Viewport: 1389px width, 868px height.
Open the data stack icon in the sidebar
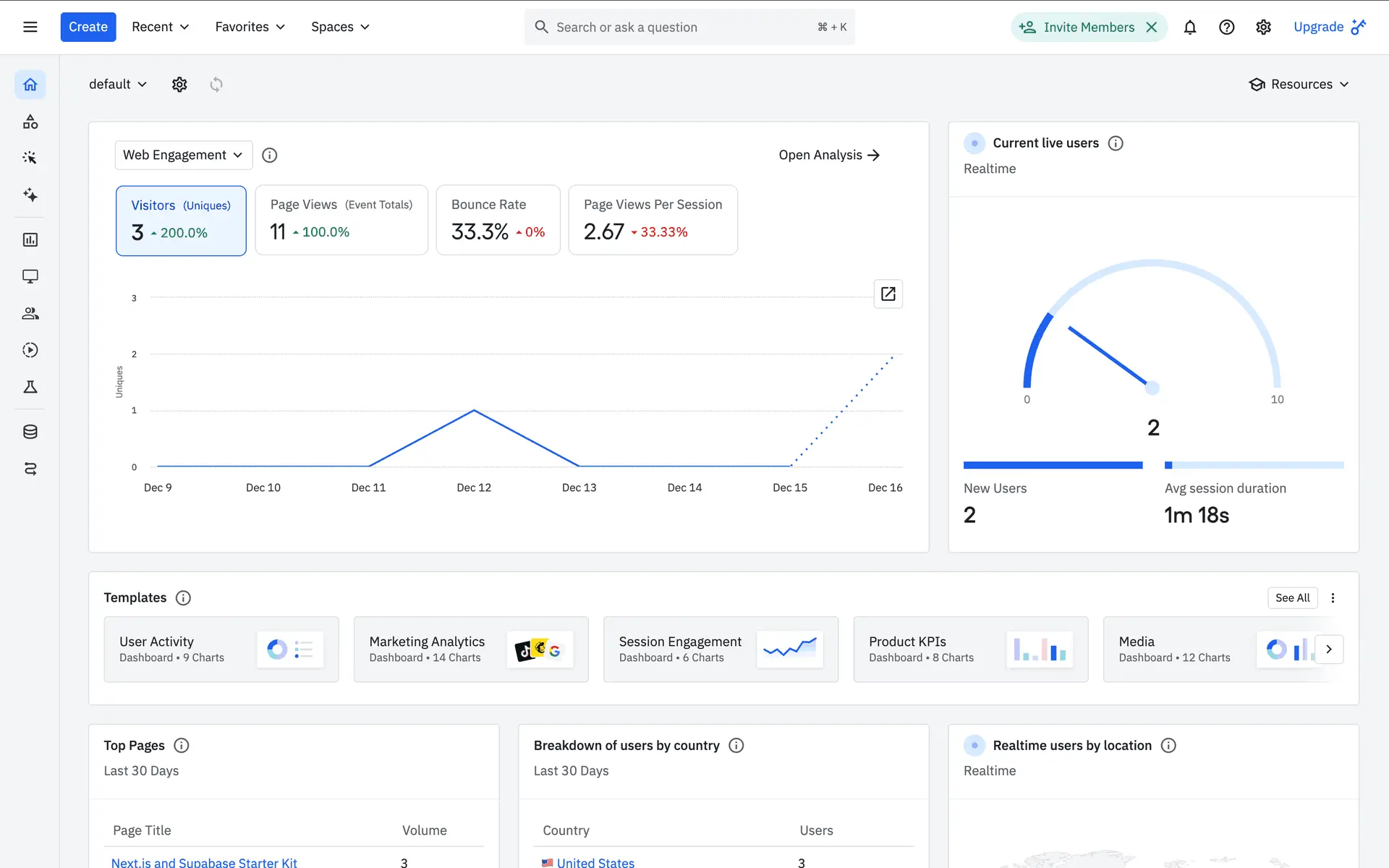pyautogui.click(x=30, y=432)
